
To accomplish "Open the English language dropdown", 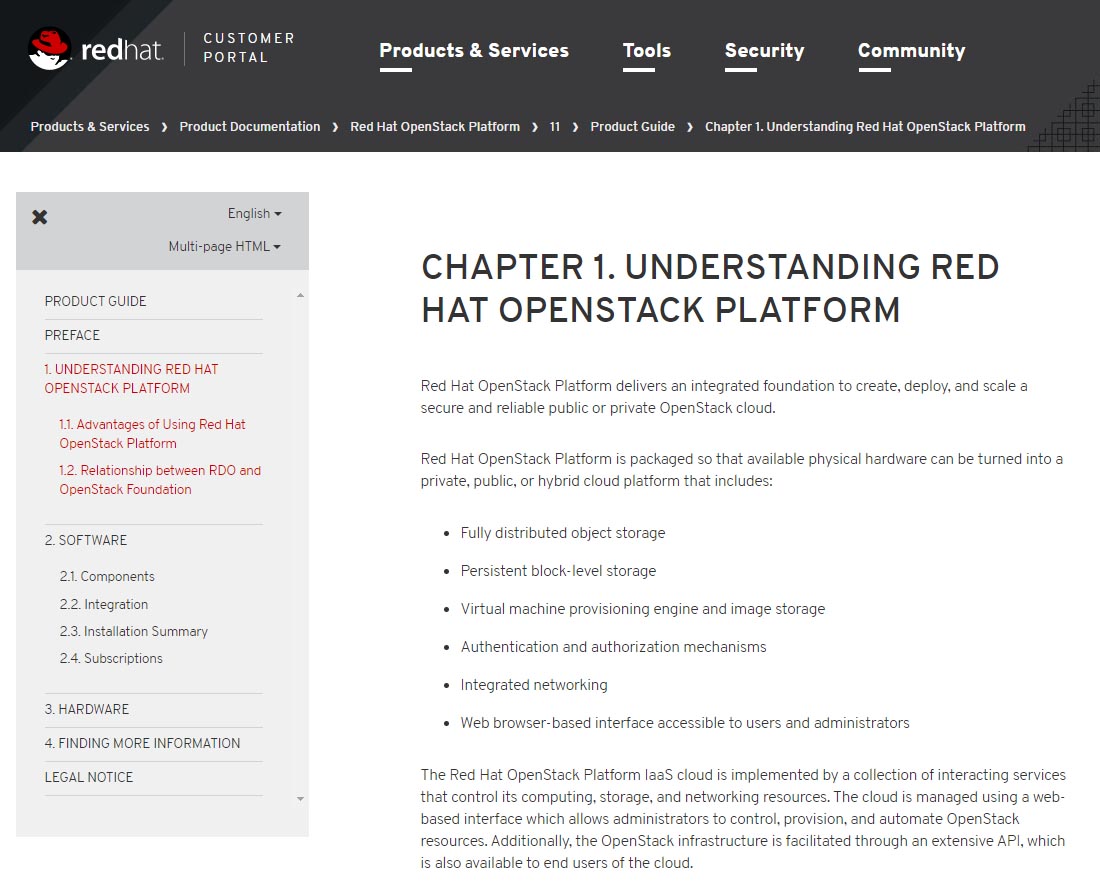I will 253,213.
